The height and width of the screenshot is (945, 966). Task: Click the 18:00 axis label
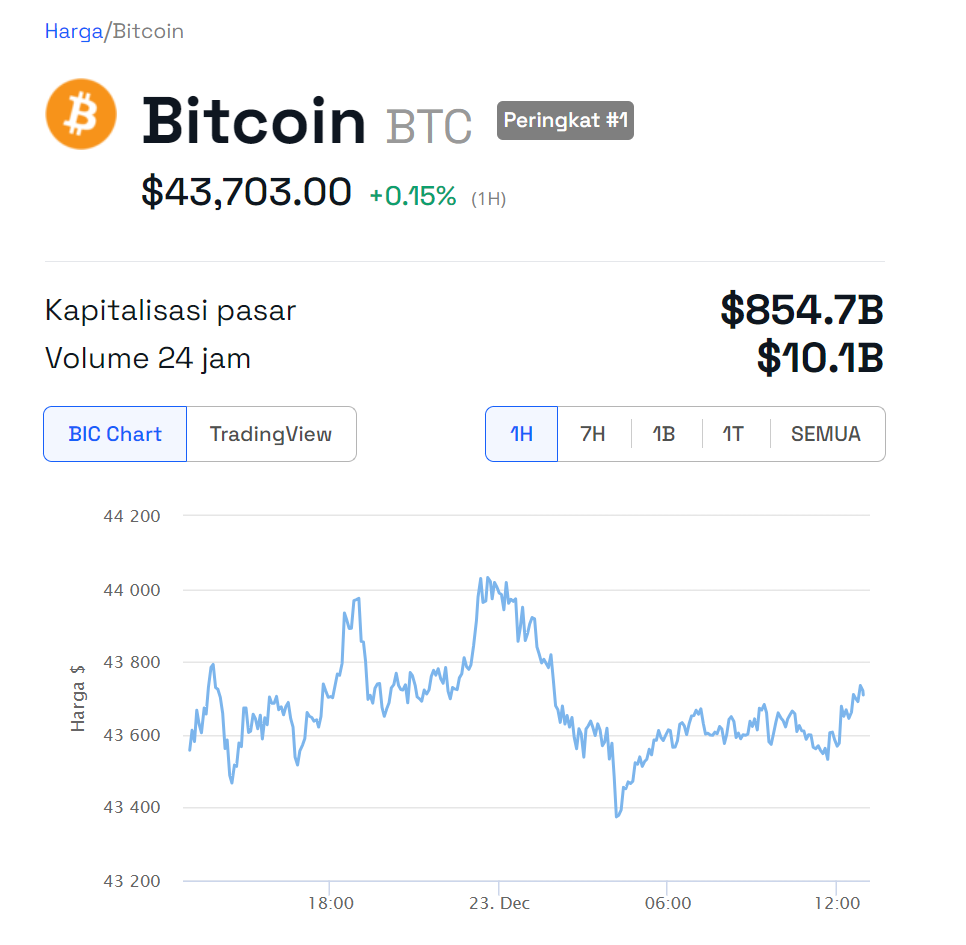pyautogui.click(x=331, y=903)
